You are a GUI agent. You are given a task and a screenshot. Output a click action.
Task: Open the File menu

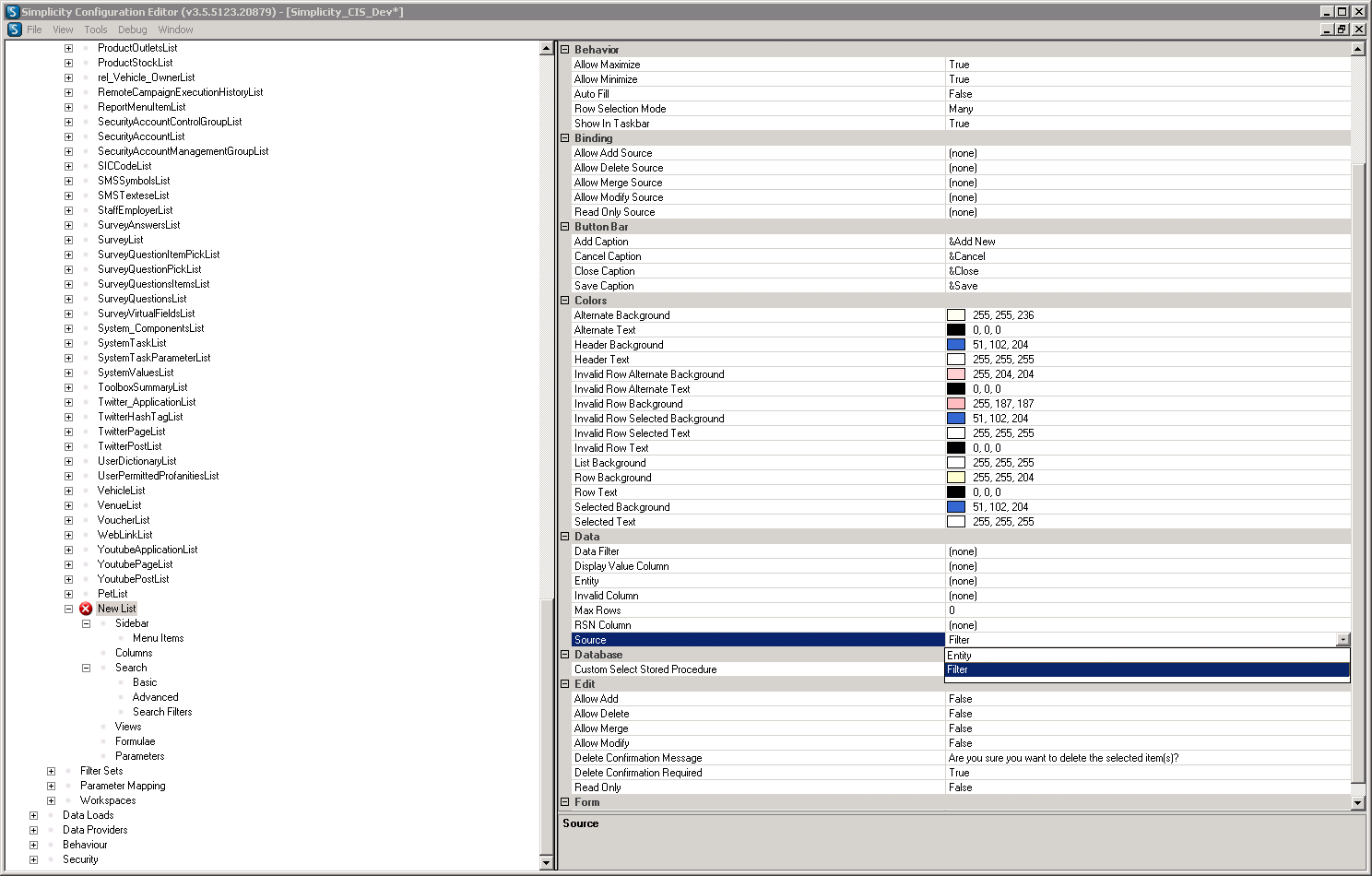click(x=34, y=30)
